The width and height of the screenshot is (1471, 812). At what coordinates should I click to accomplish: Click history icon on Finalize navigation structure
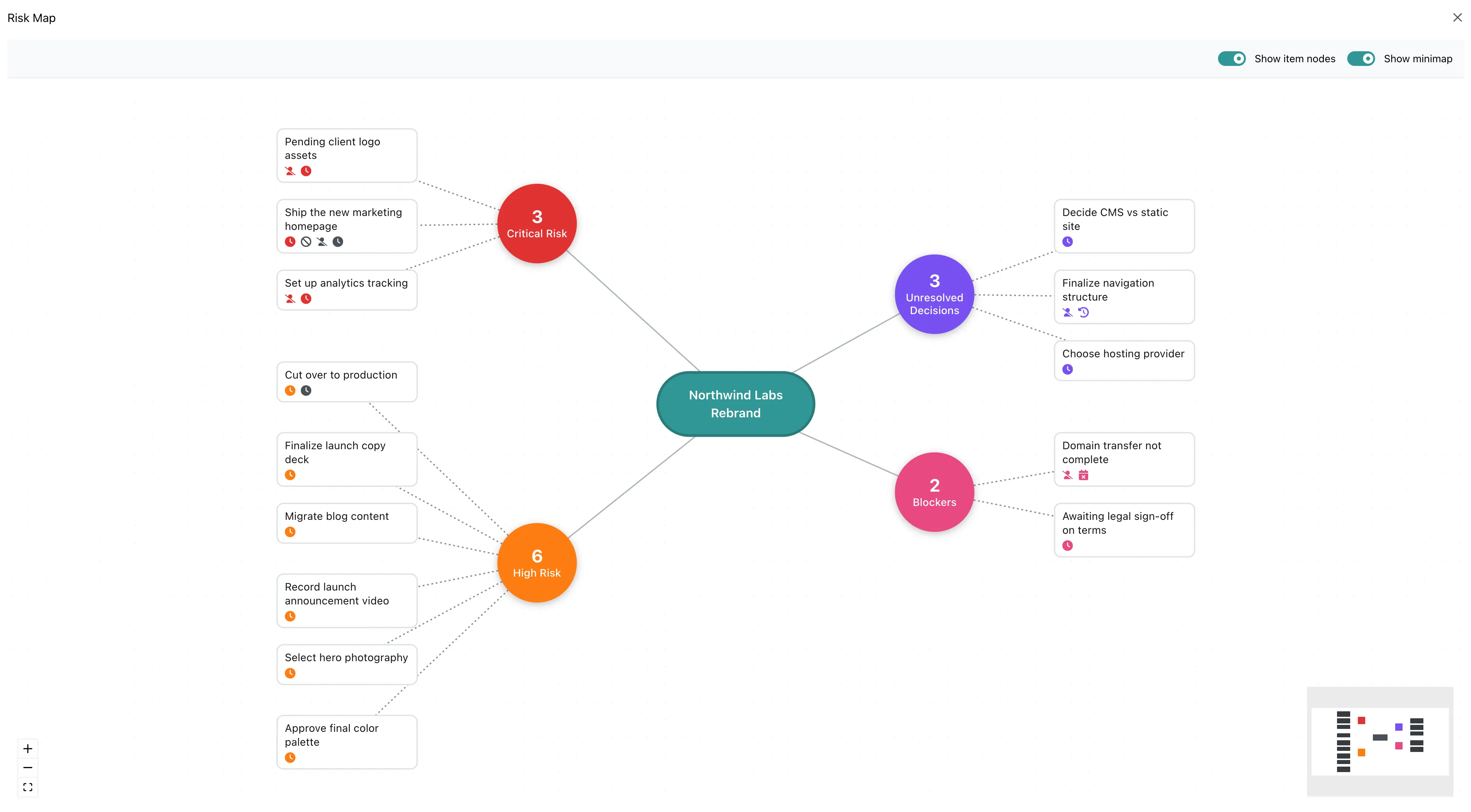coord(1083,312)
